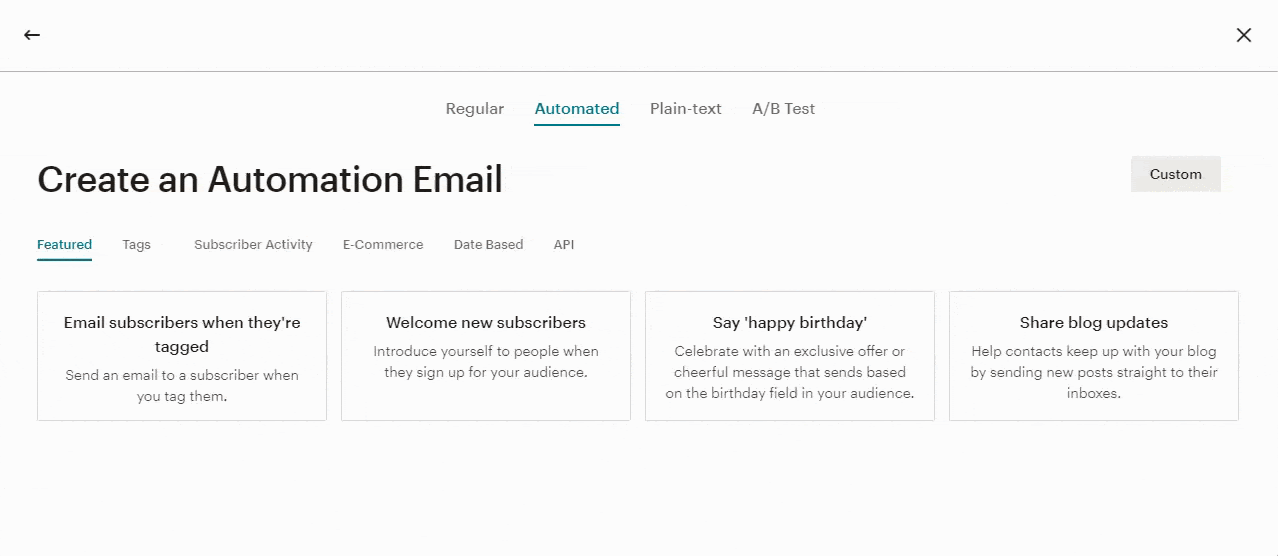The height and width of the screenshot is (556, 1278).
Task: Switch to the A/B Test tab
Action: pyautogui.click(x=783, y=109)
